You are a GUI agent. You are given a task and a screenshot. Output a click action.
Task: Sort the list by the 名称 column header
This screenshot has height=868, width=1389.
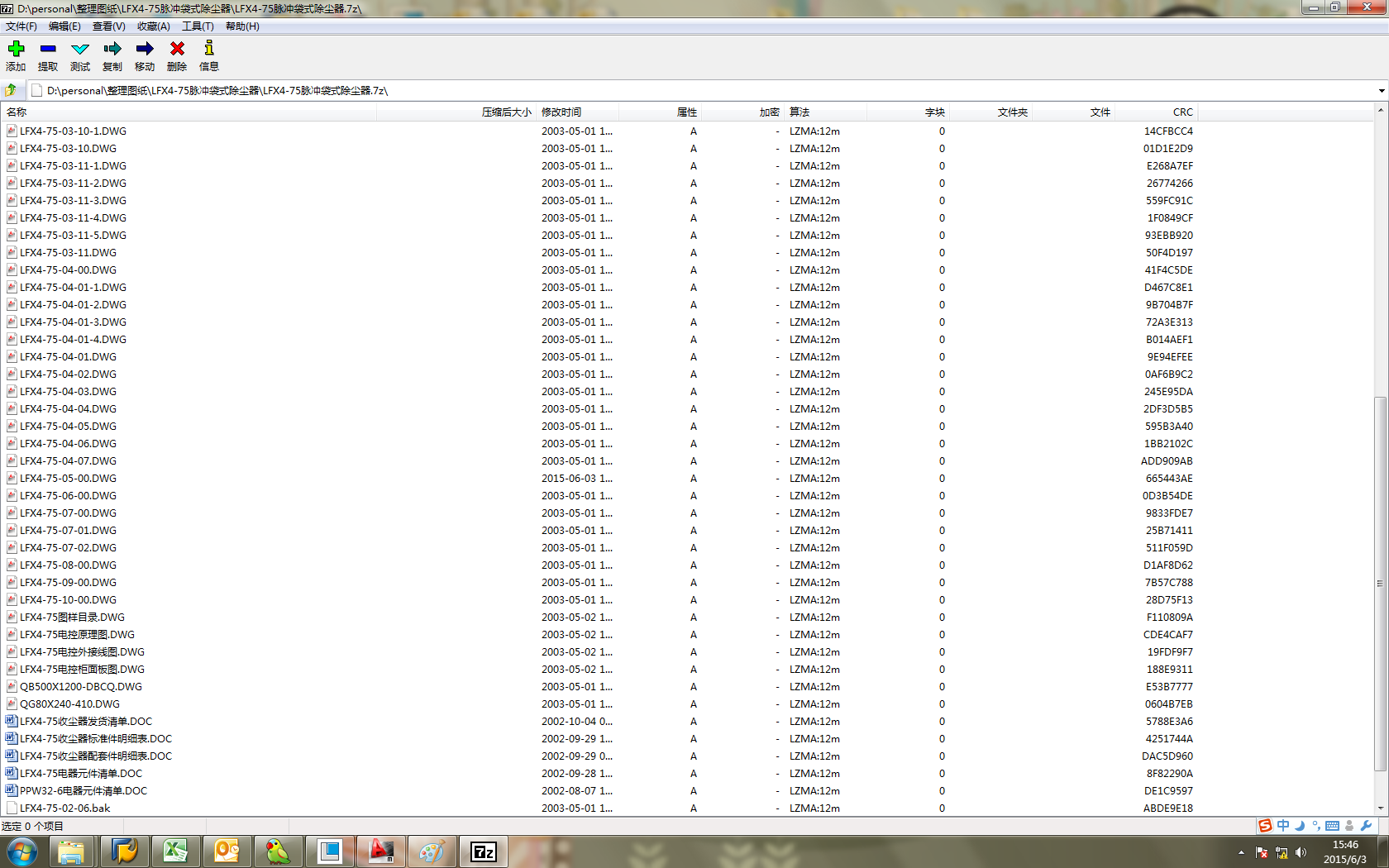coord(189,112)
